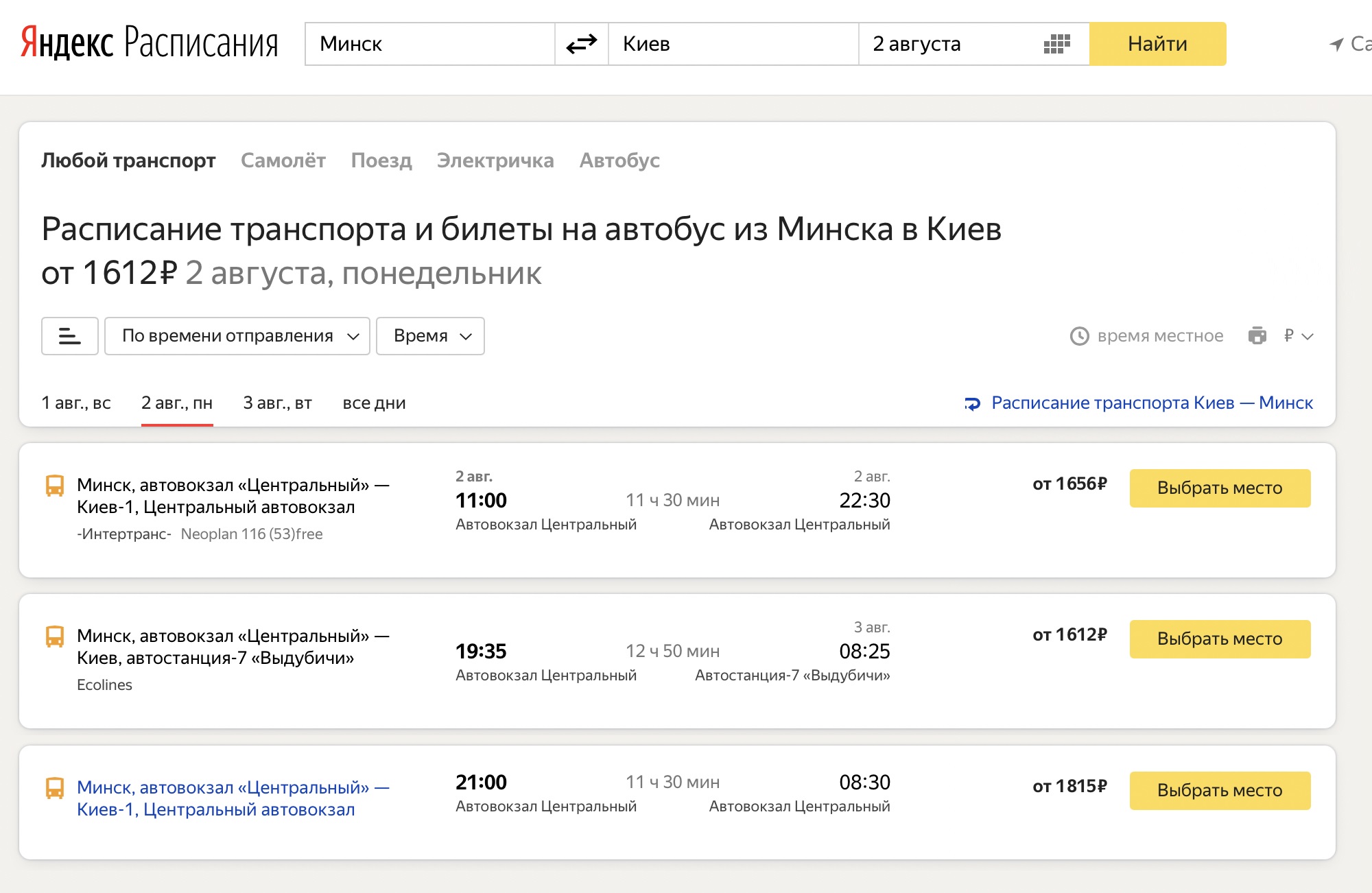The image size is (1372, 893).
Task: Open the calendar grid date picker
Action: click(1056, 44)
